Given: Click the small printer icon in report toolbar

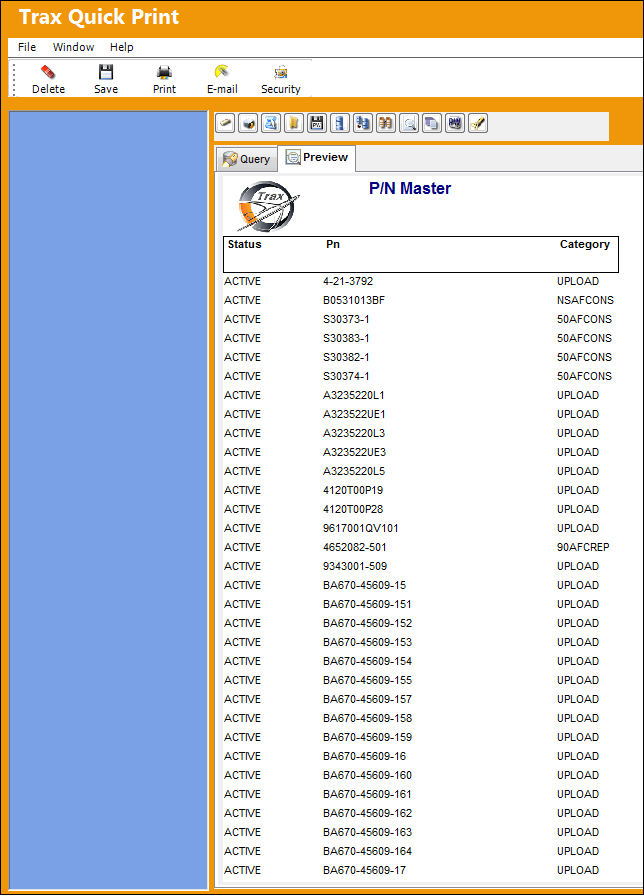Looking at the screenshot, I should [x=248, y=123].
